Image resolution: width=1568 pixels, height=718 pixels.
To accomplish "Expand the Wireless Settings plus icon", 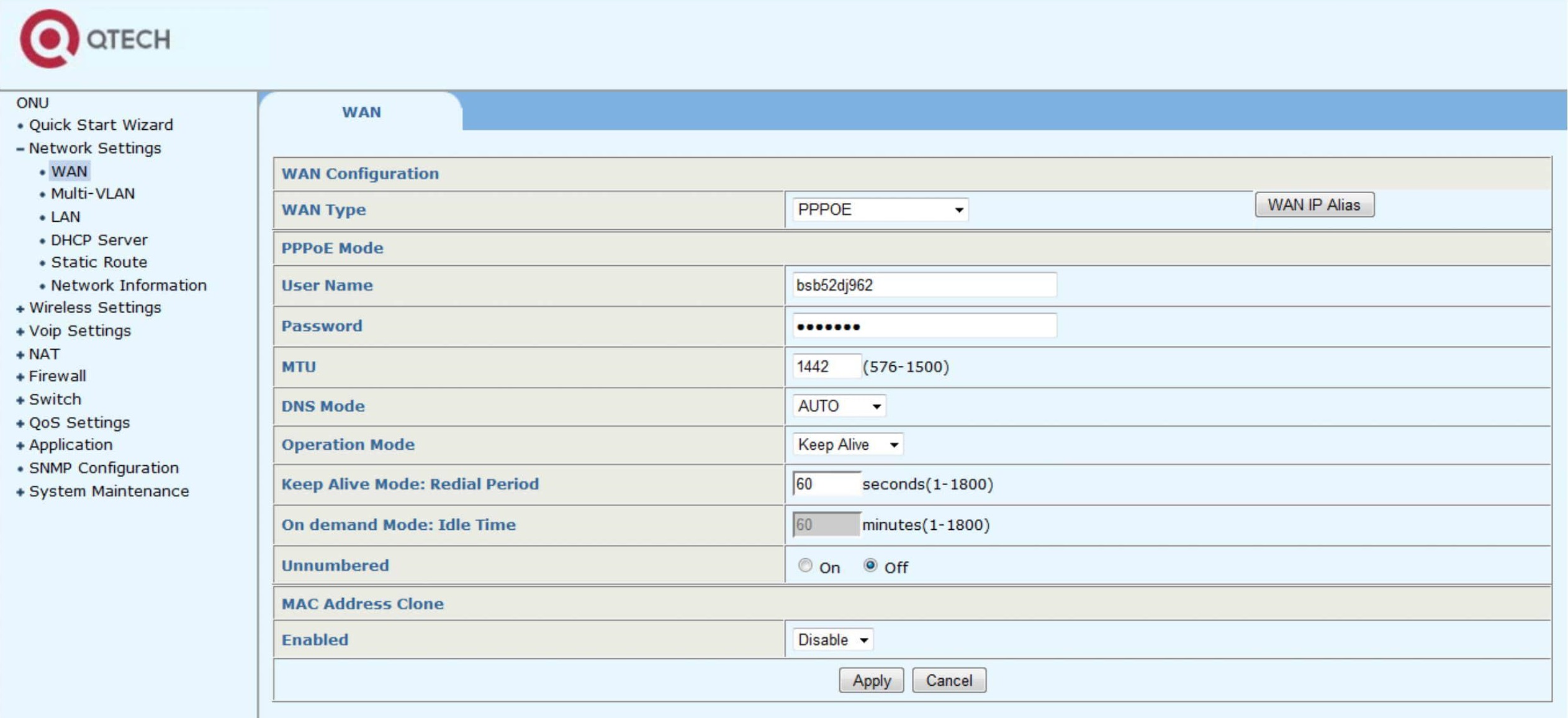I will click(20, 309).
